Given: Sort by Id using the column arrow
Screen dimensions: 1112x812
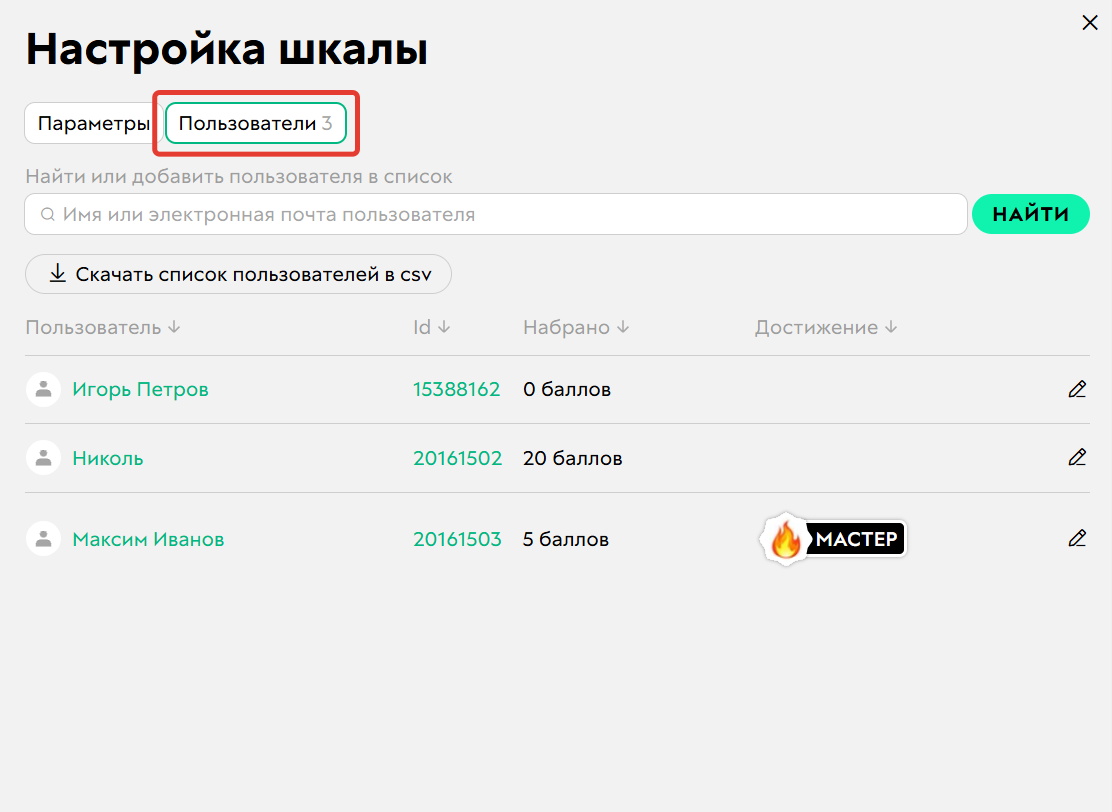Looking at the screenshot, I should tap(445, 327).
